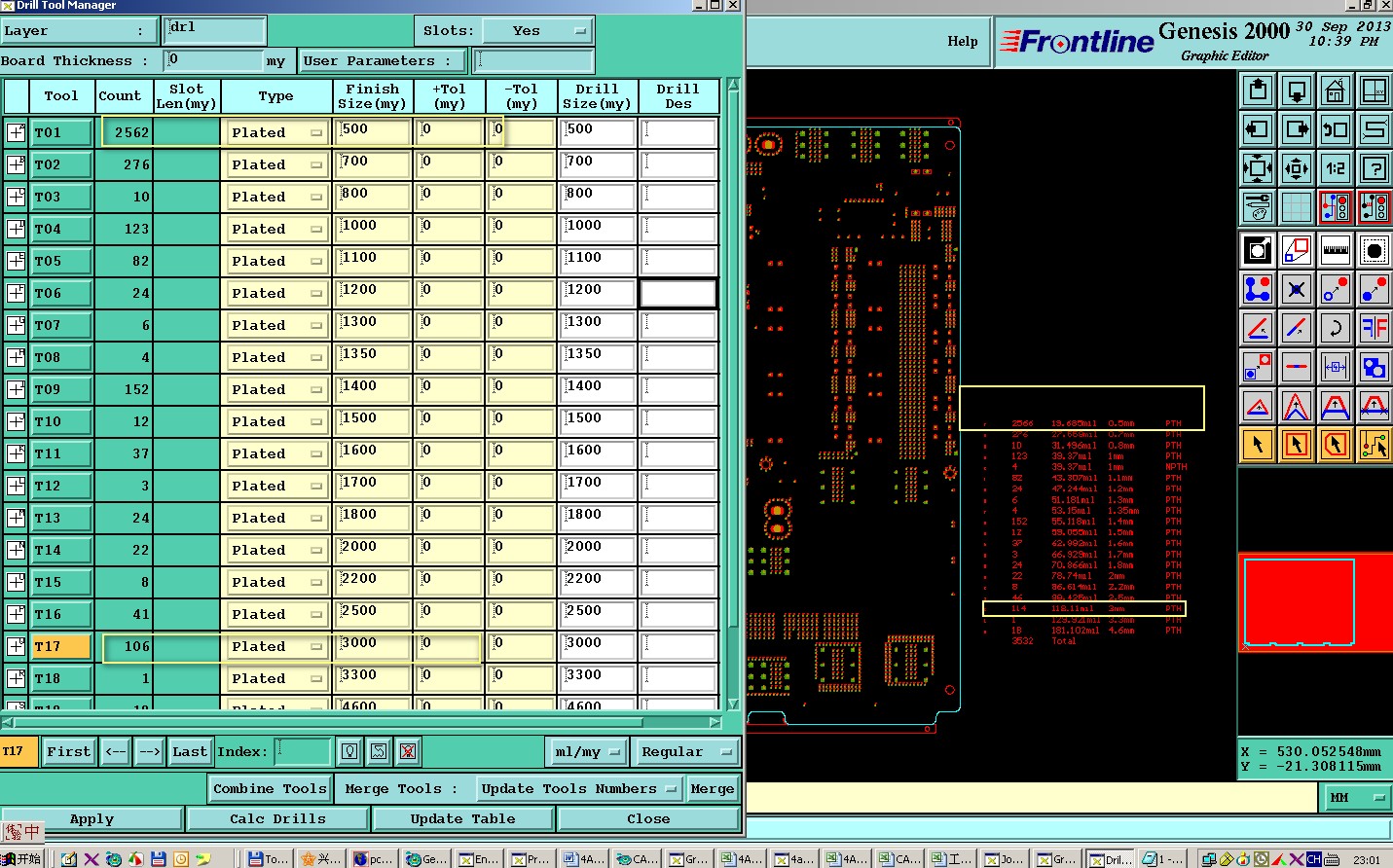Click the Merge button
Screen dimensions: 1393x868
pyautogui.click(x=713, y=789)
